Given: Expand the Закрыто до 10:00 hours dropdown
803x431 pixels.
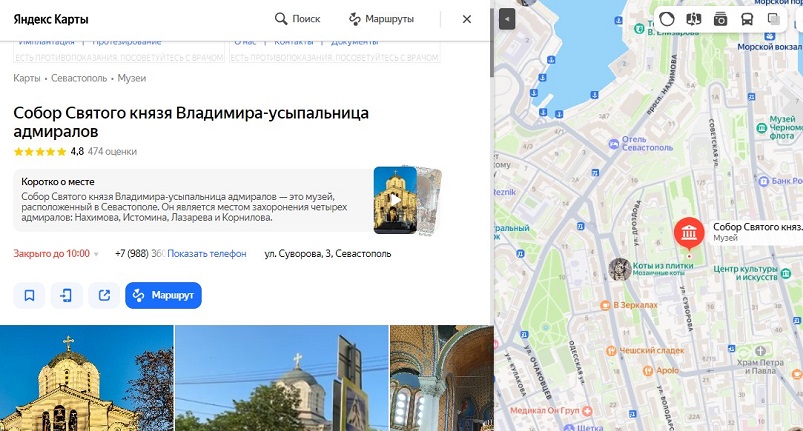Looking at the screenshot, I should [56, 253].
